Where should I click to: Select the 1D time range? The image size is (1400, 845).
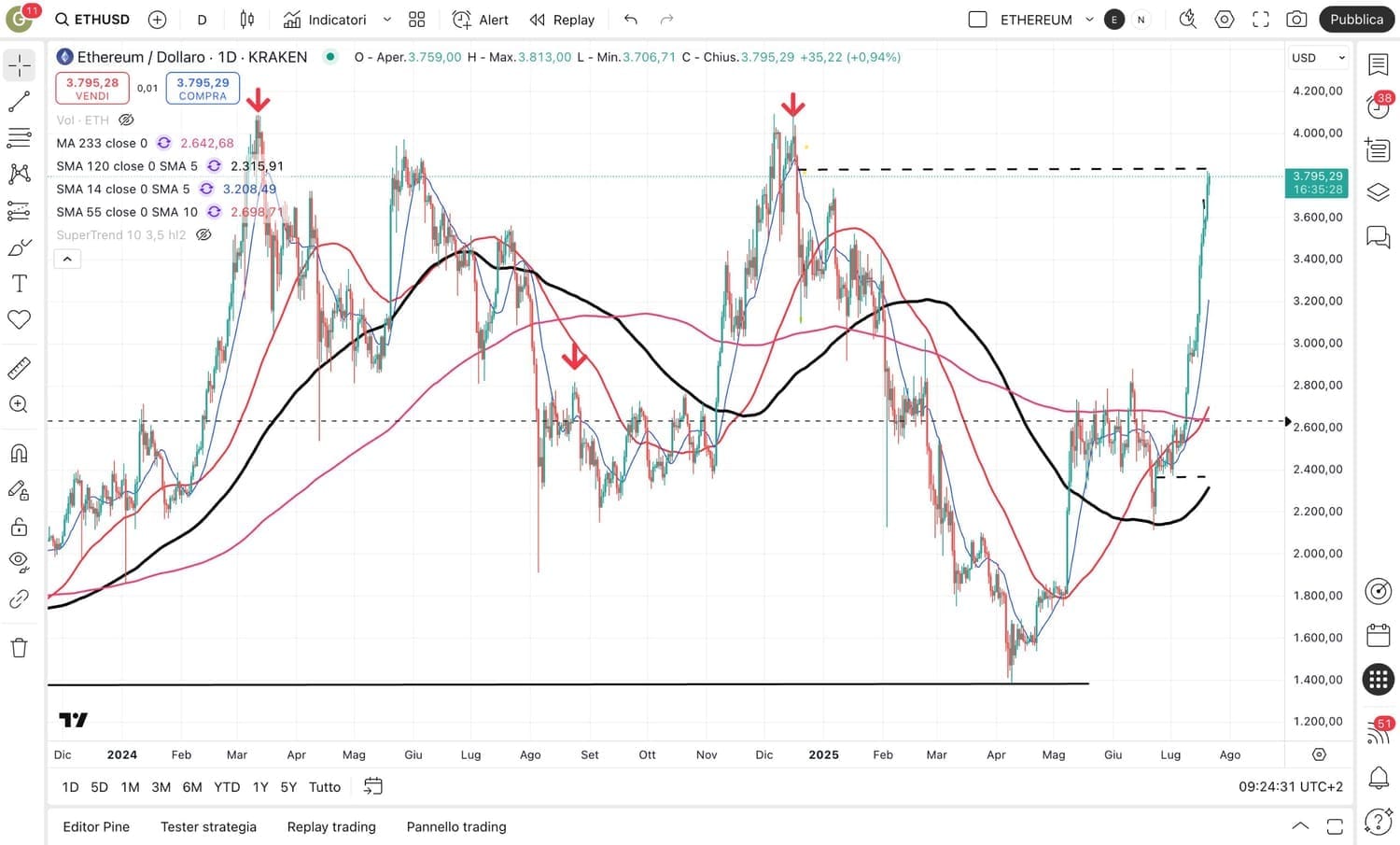click(x=70, y=787)
